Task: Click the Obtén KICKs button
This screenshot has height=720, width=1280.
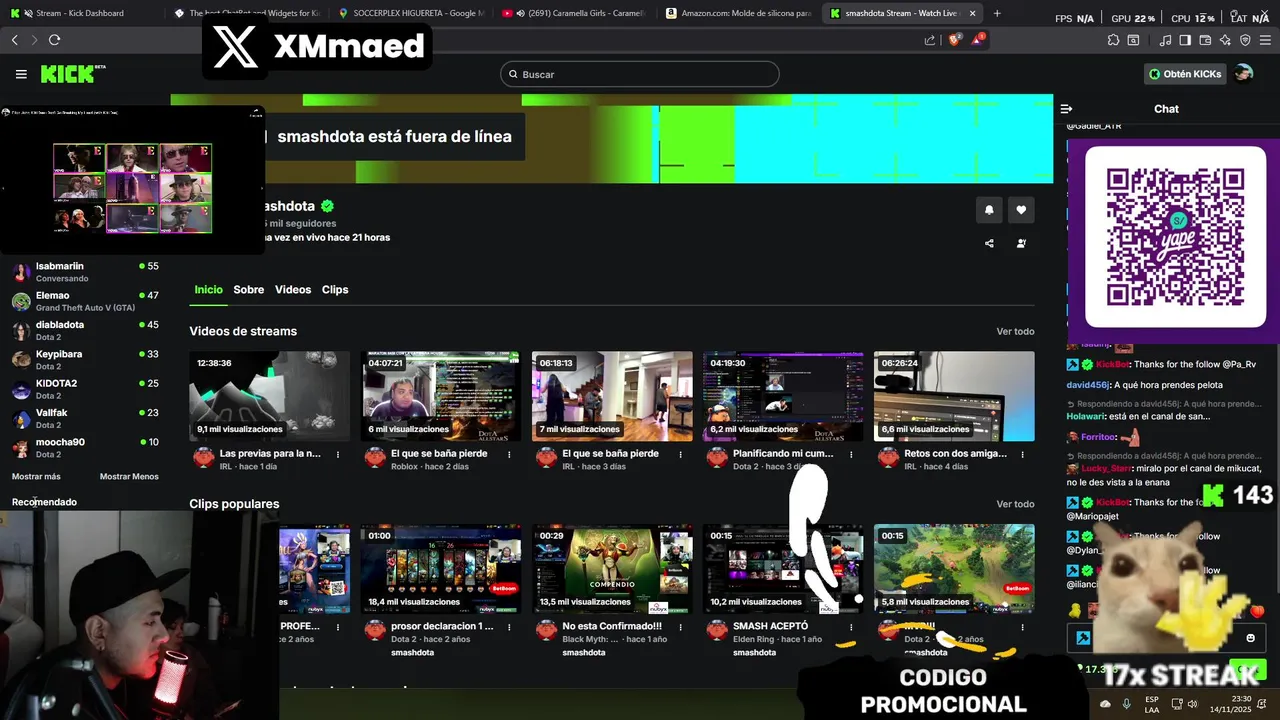Action: click(x=1185, y=74)
